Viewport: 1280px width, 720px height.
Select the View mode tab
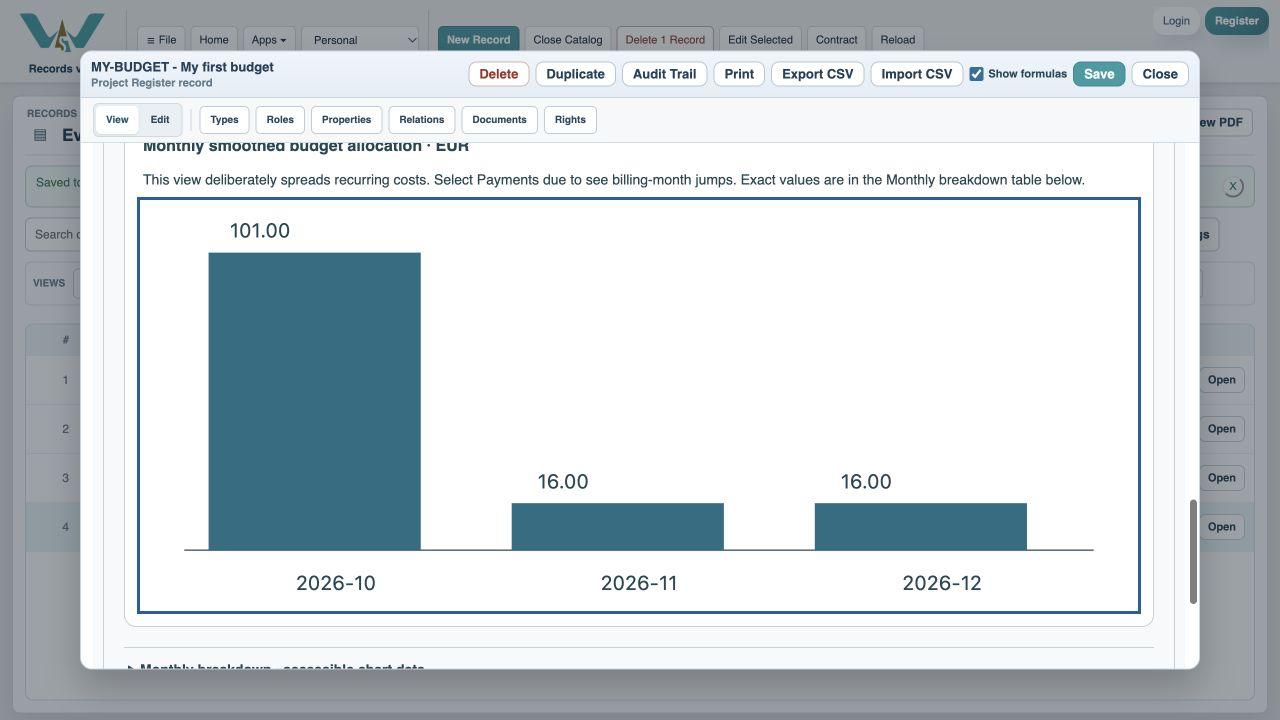click(117, 120)
